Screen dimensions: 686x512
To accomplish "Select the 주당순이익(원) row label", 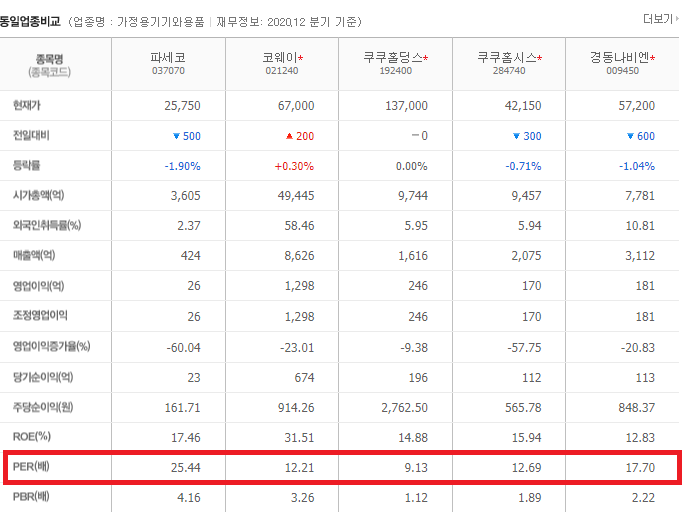I will click(43, 407).
